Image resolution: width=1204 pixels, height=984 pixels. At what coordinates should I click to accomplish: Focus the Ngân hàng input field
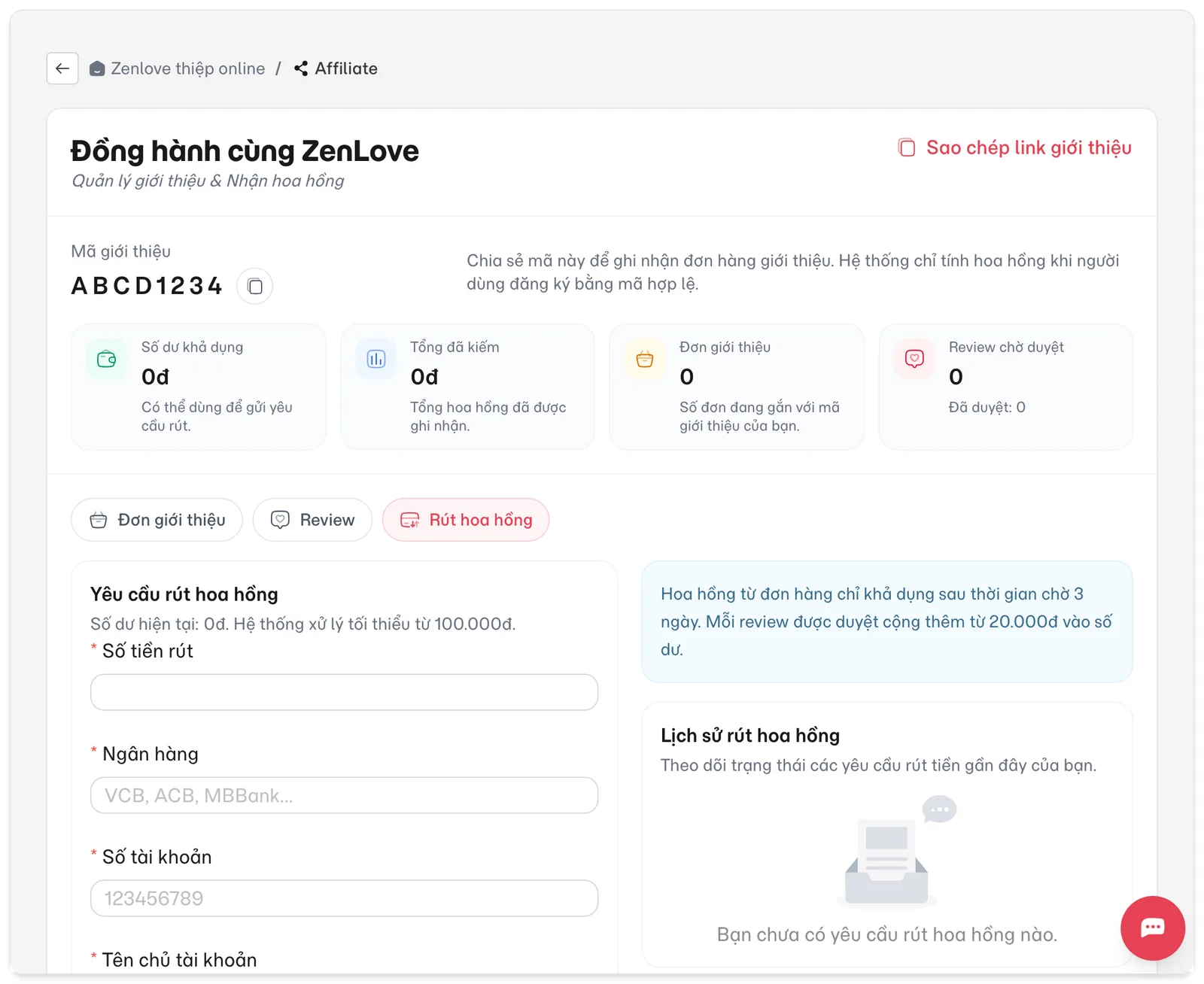click(344, 795)
